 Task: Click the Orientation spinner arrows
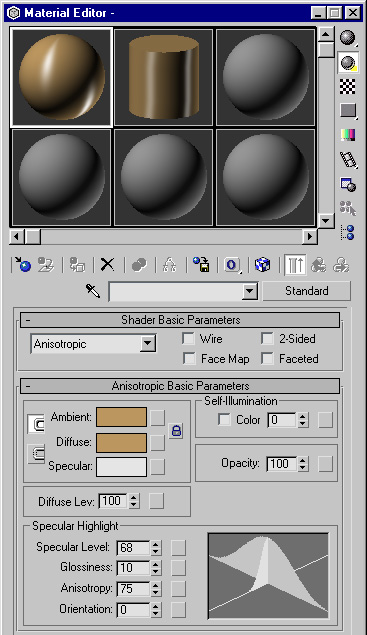pyautogui.click(x=156, y=609)
